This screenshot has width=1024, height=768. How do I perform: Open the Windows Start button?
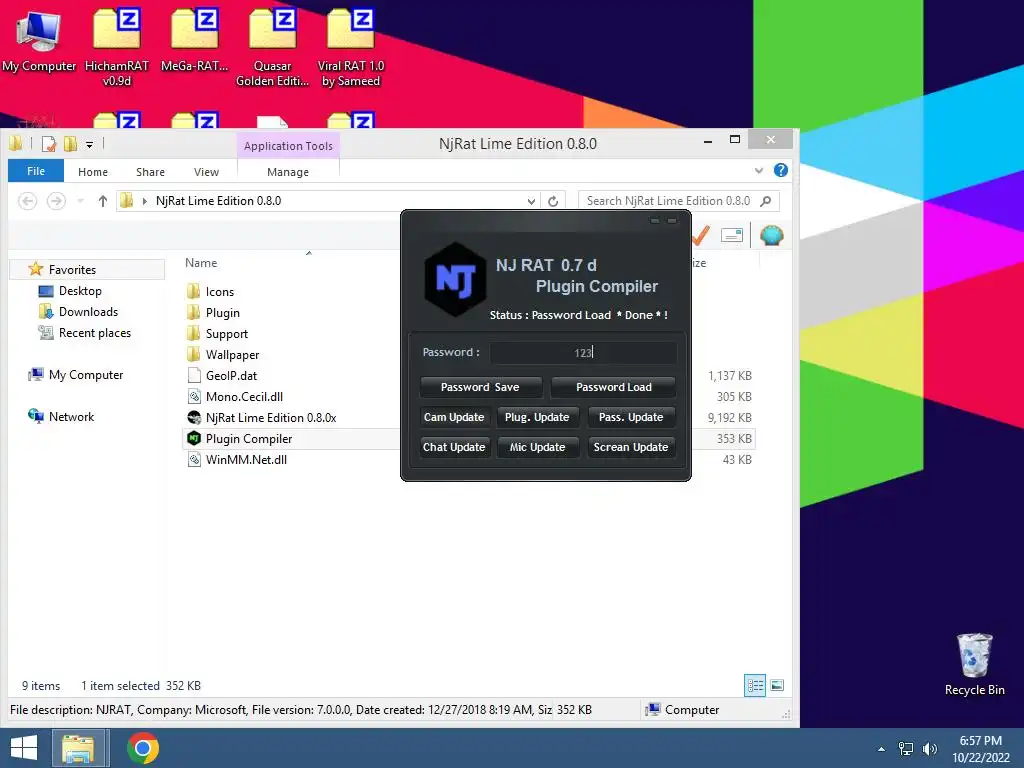coord(24,748)
